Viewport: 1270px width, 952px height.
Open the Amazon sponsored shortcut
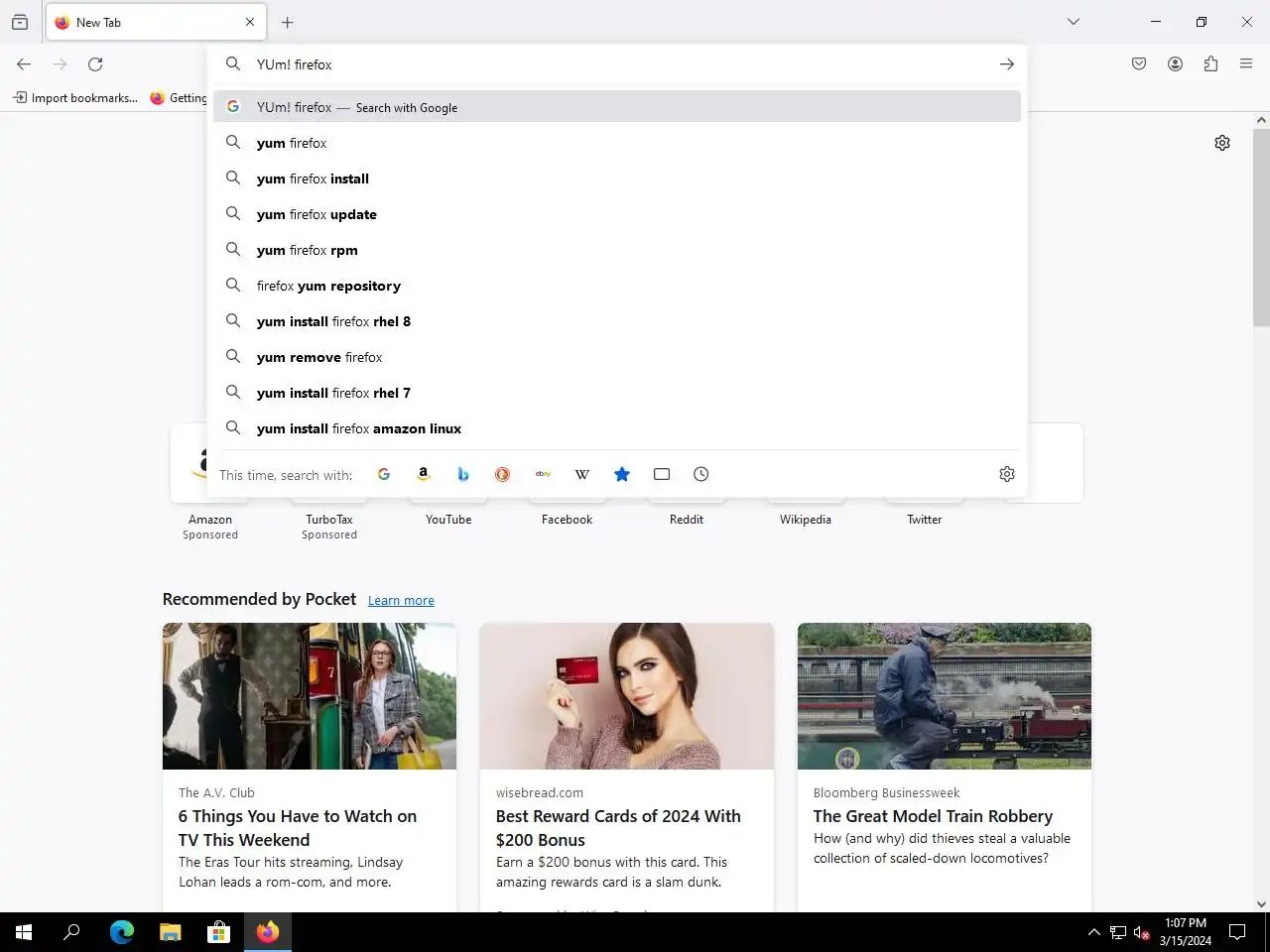pyautogui.click(x=210, y=519)
